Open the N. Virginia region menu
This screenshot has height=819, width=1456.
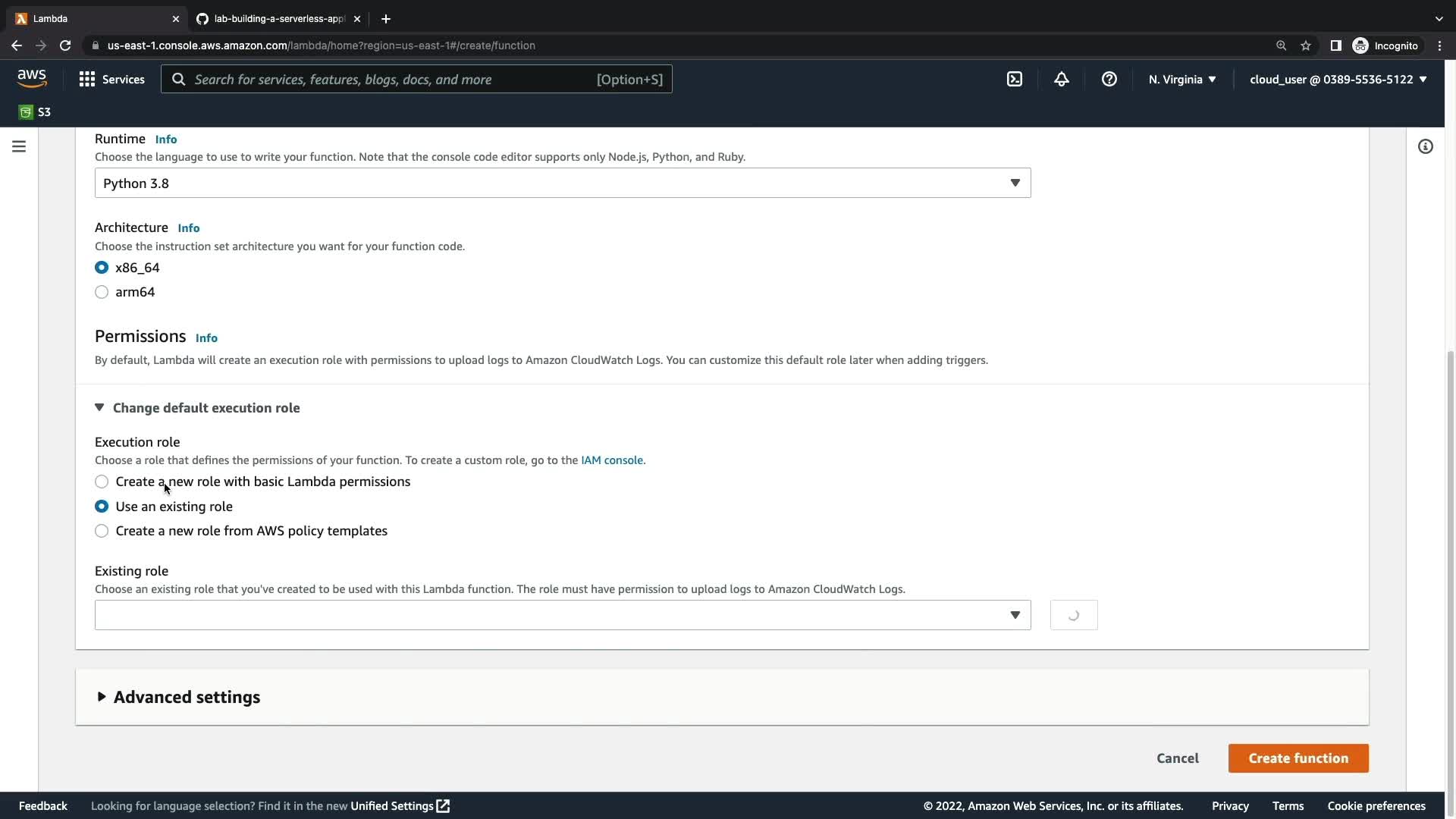[x=1181, y=79]
